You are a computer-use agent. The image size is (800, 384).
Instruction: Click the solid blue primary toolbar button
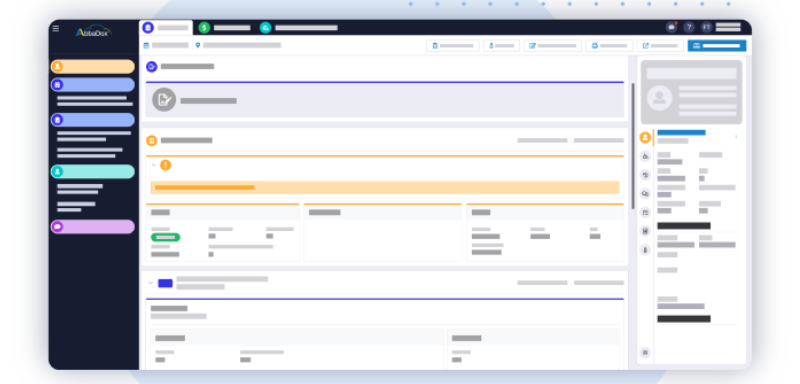(x=717, y=46)
